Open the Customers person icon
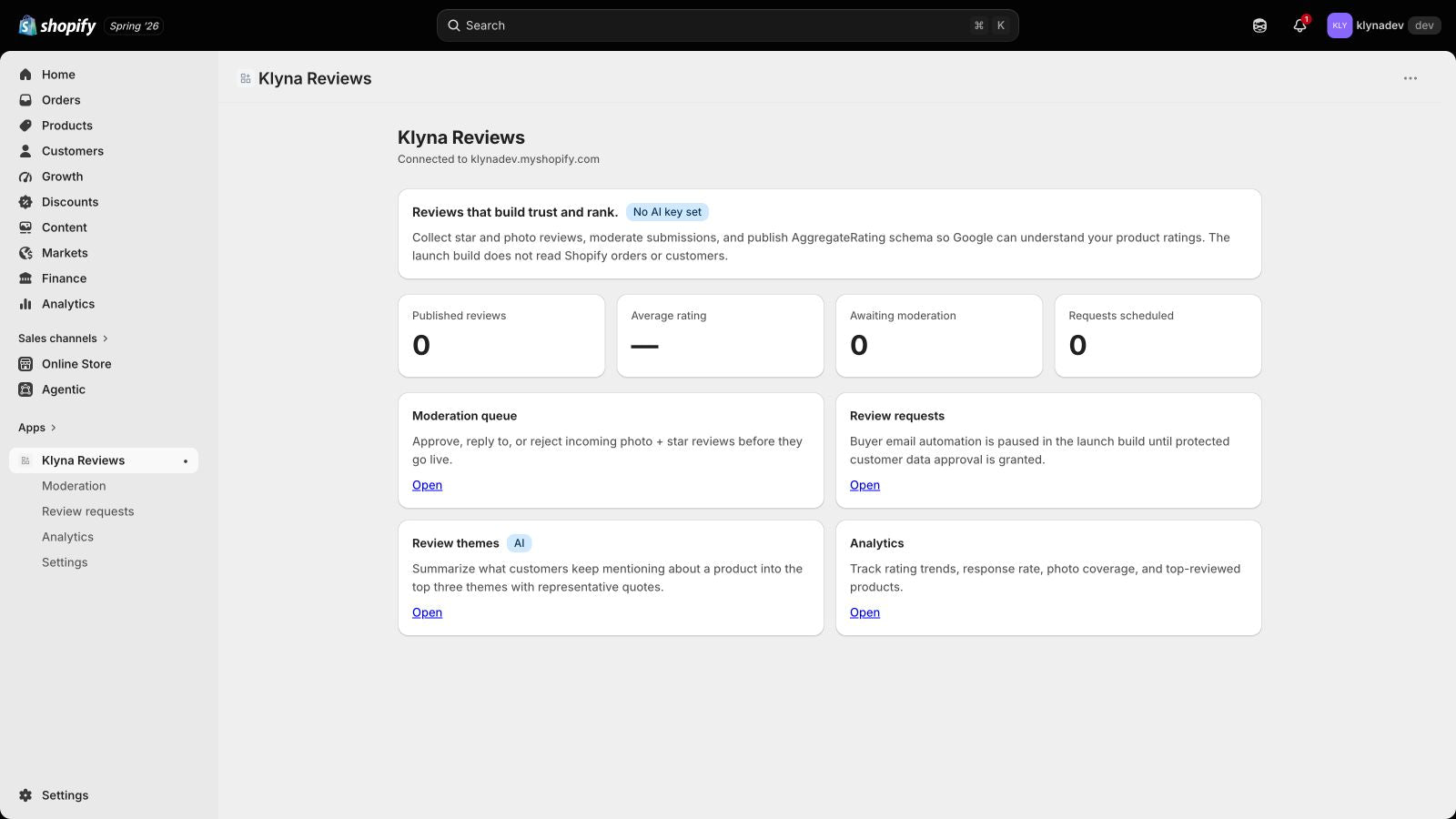Image resolution: width=1456 pixels, height=819 pixels. coord(25,151)
